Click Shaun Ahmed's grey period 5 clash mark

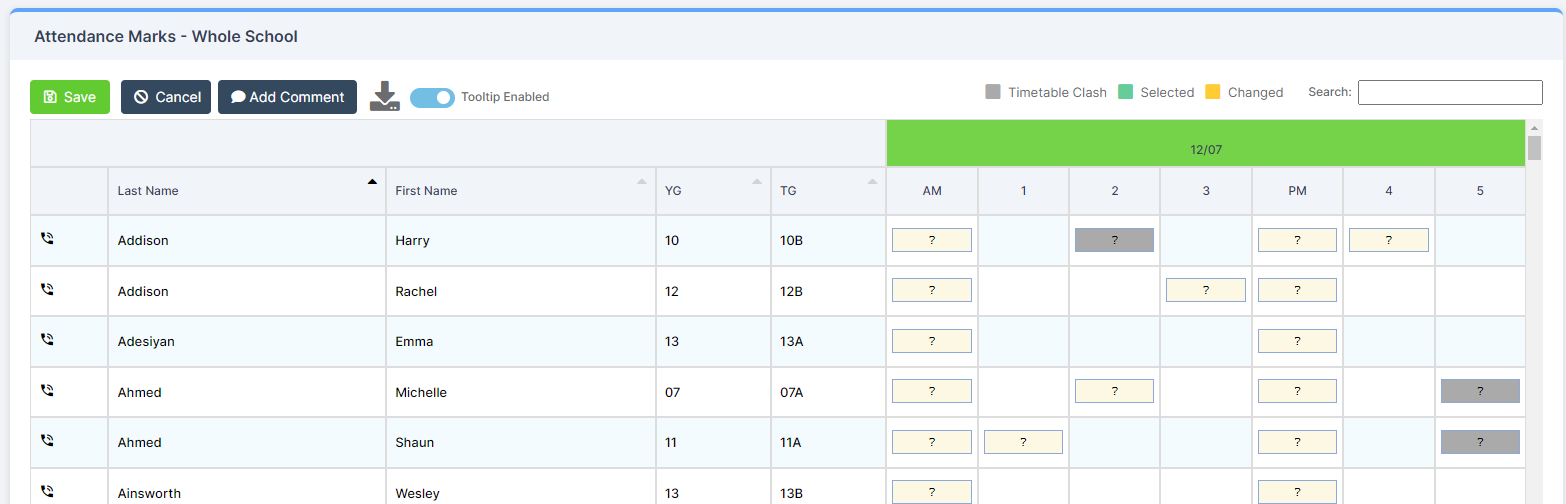(1480, 442)
